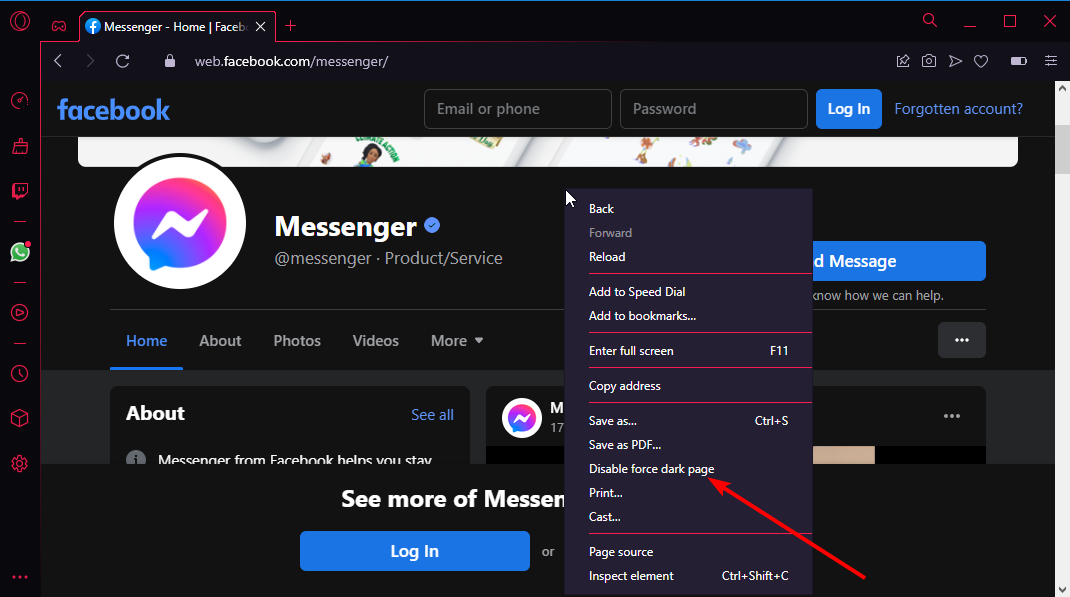Open WhatsApp in the sidebar
Screen dimensions: 1070x597
point(20,252)
